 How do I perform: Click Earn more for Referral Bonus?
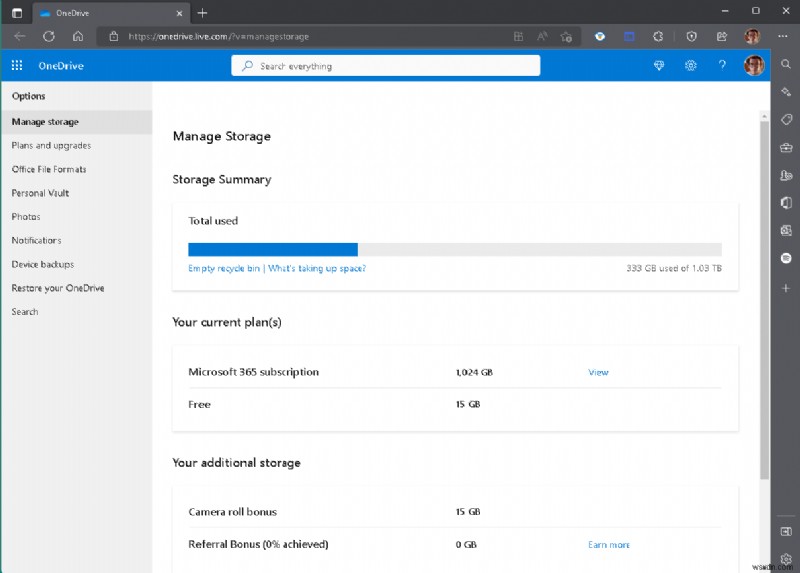pyautogui.click(x=609, y=544)
